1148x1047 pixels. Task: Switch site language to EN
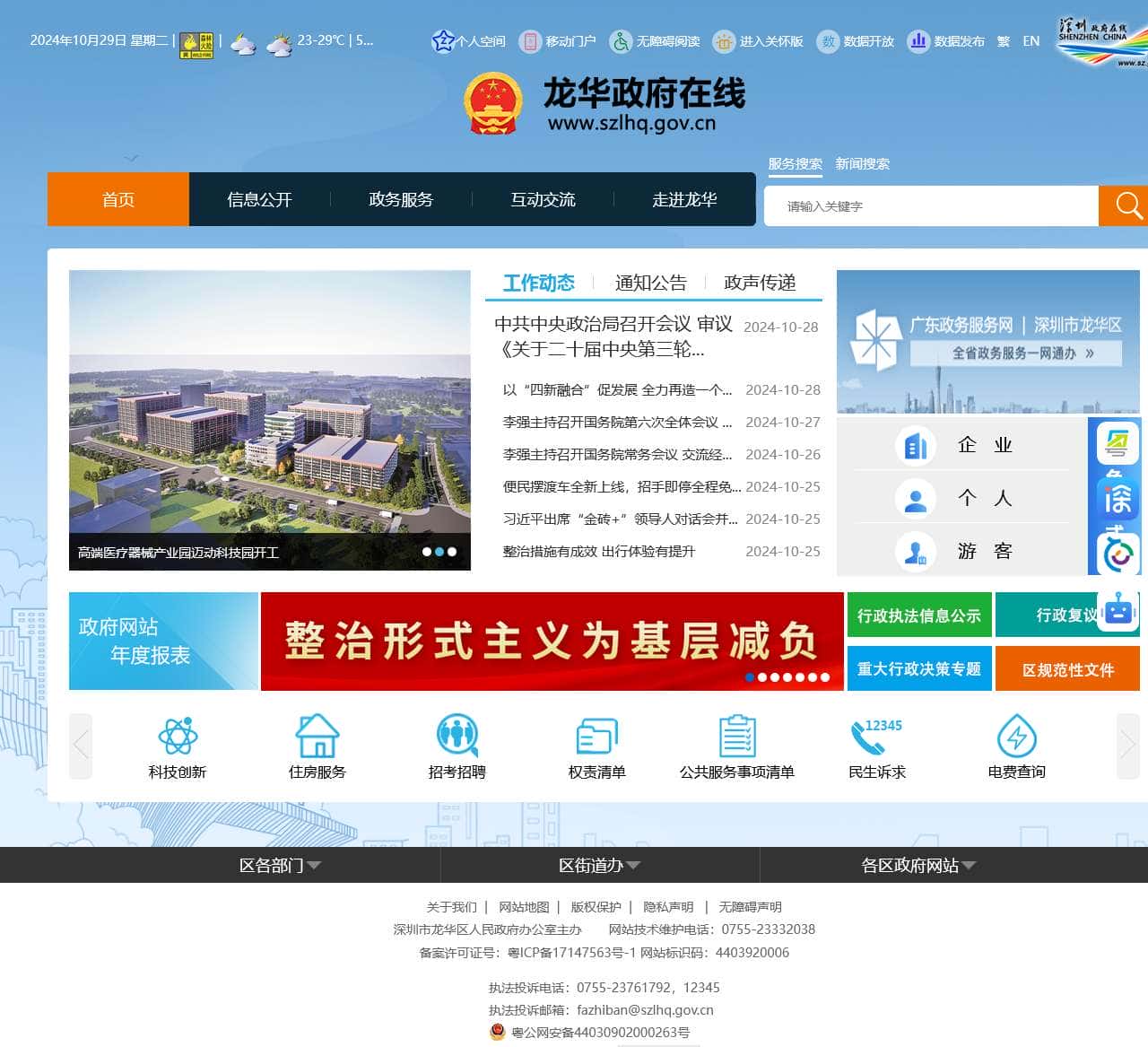pos(1031,41)
